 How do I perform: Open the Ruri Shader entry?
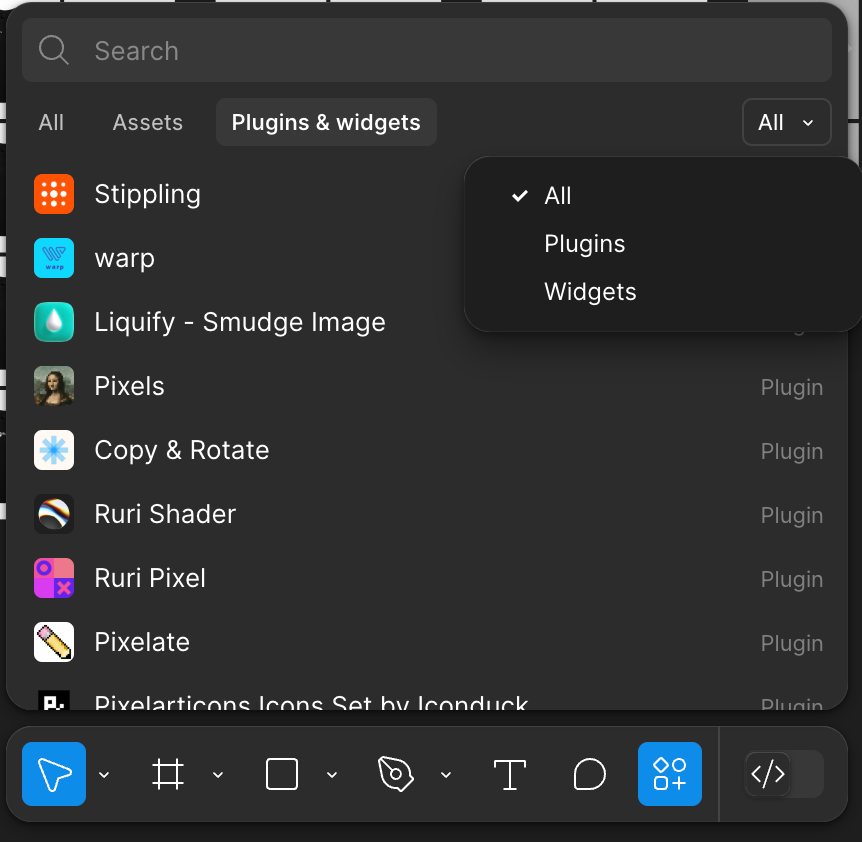tap(427, 514)
